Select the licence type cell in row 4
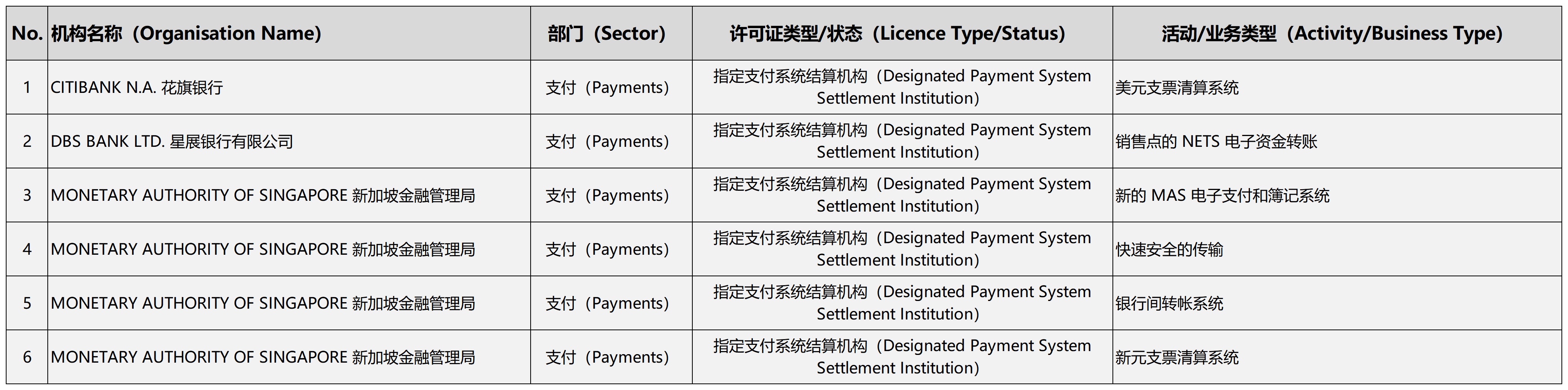 click(x=902, y=249)
